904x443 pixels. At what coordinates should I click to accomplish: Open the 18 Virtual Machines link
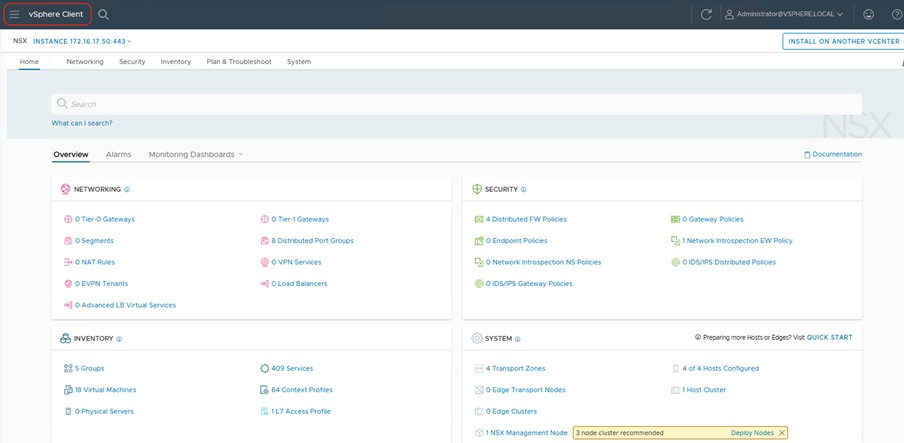pos(105,390)
